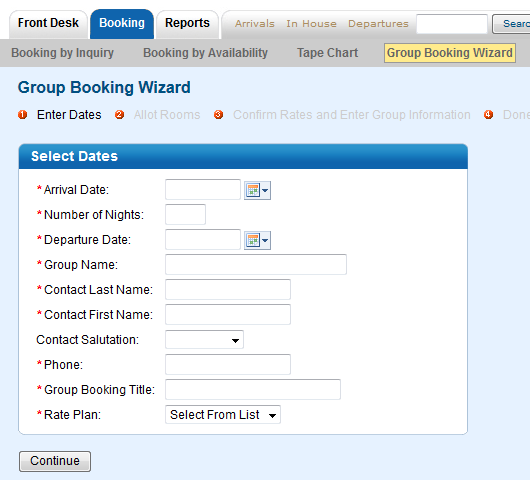Click the Arrivals link
Screen dimensions: 530x480
click(x=255, y=24)
